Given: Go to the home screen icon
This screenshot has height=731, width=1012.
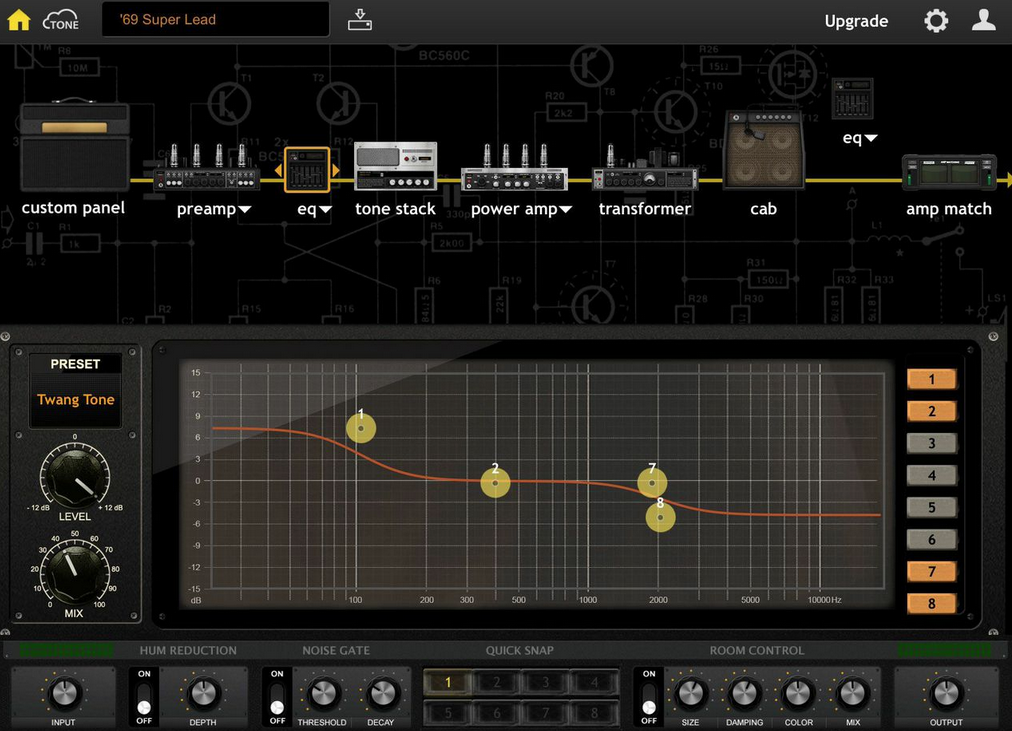Looking at the screenshot, I should (19, 20).
